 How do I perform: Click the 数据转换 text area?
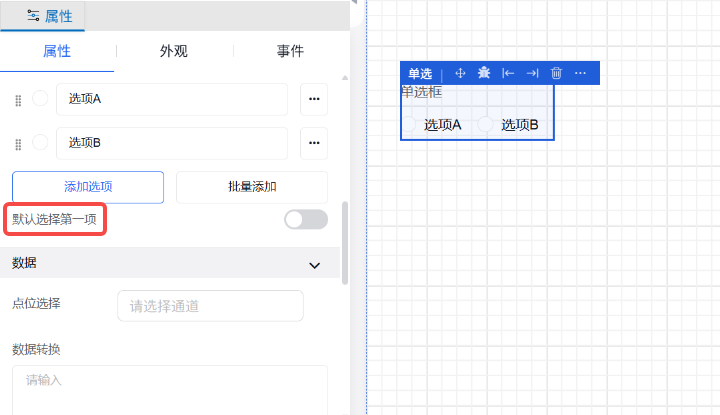point(170,390)
